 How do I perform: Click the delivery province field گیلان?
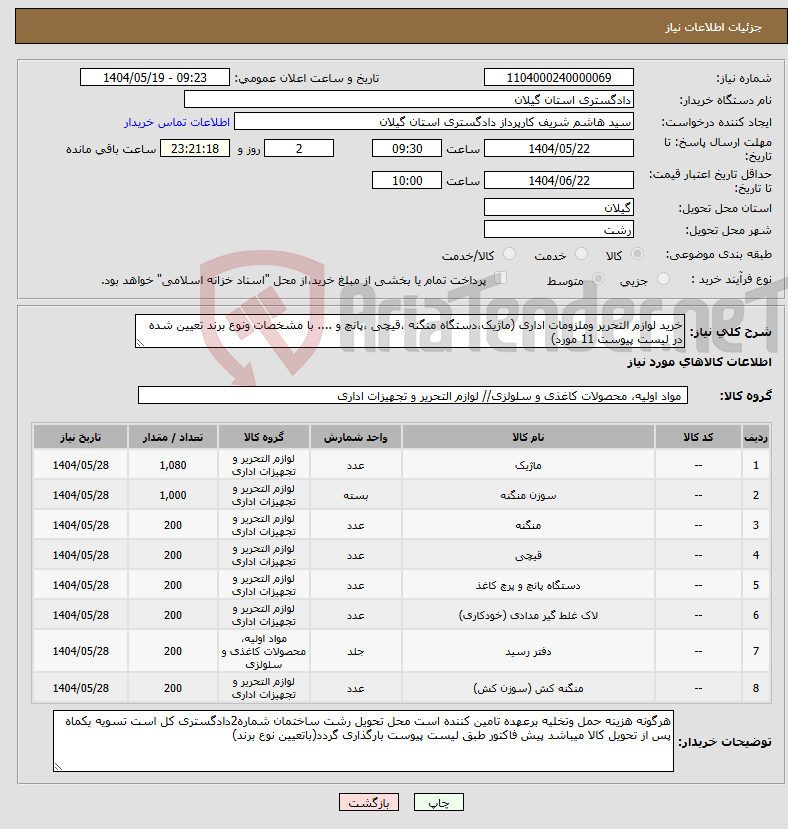558,207
